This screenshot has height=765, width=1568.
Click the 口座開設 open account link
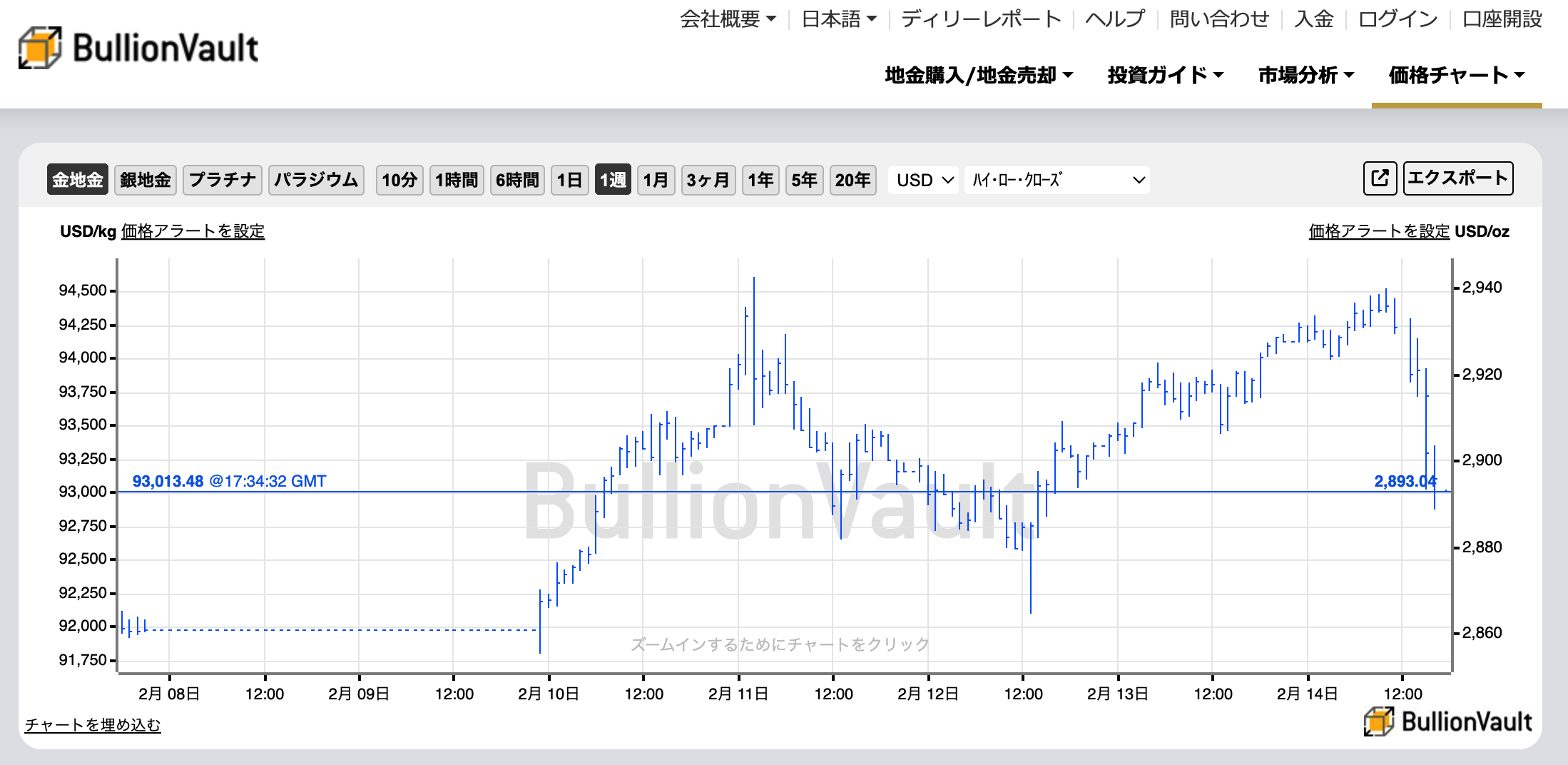[x=1502, y=19]
